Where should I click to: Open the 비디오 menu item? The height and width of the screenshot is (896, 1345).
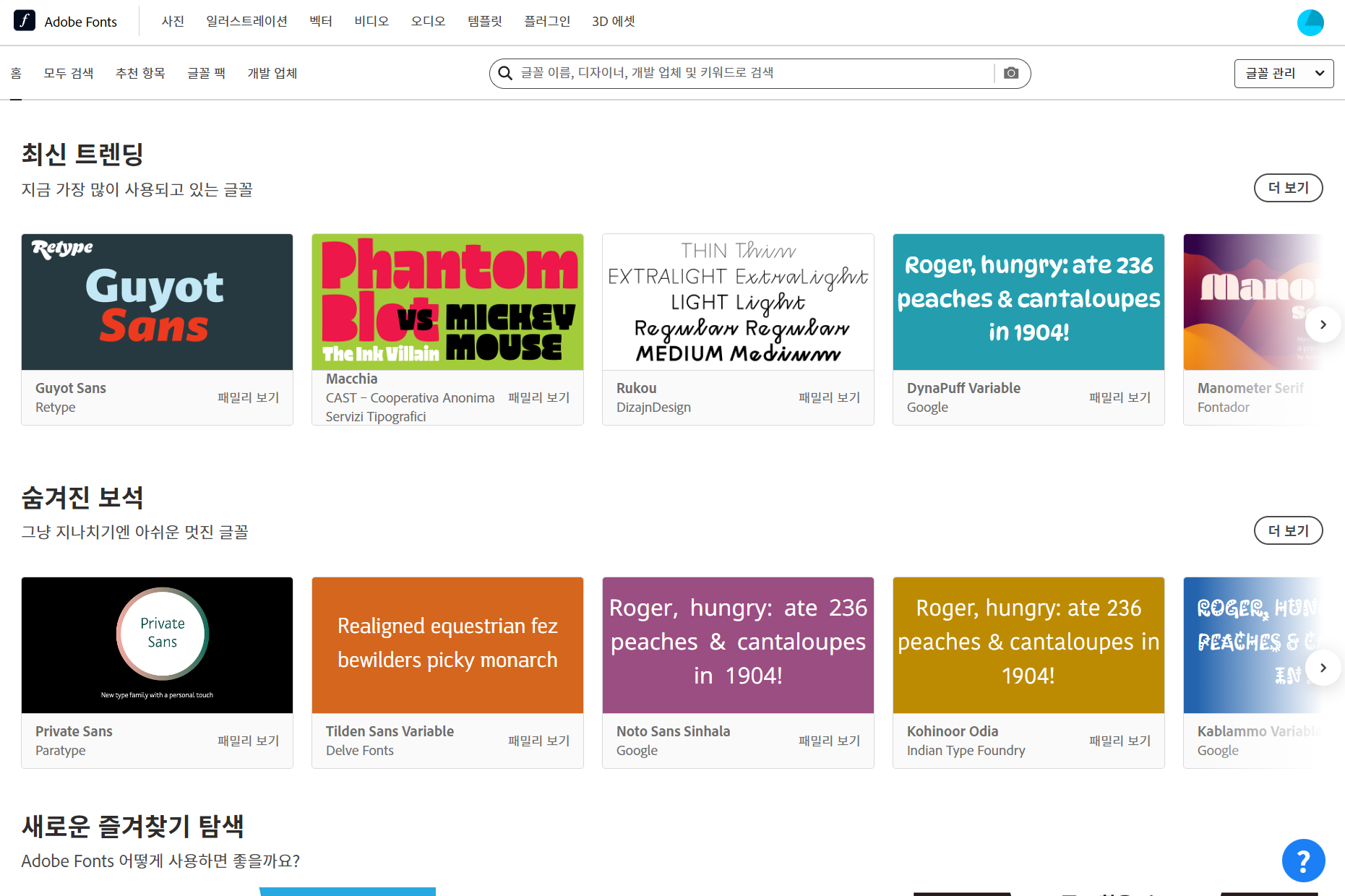coord(371,22)
